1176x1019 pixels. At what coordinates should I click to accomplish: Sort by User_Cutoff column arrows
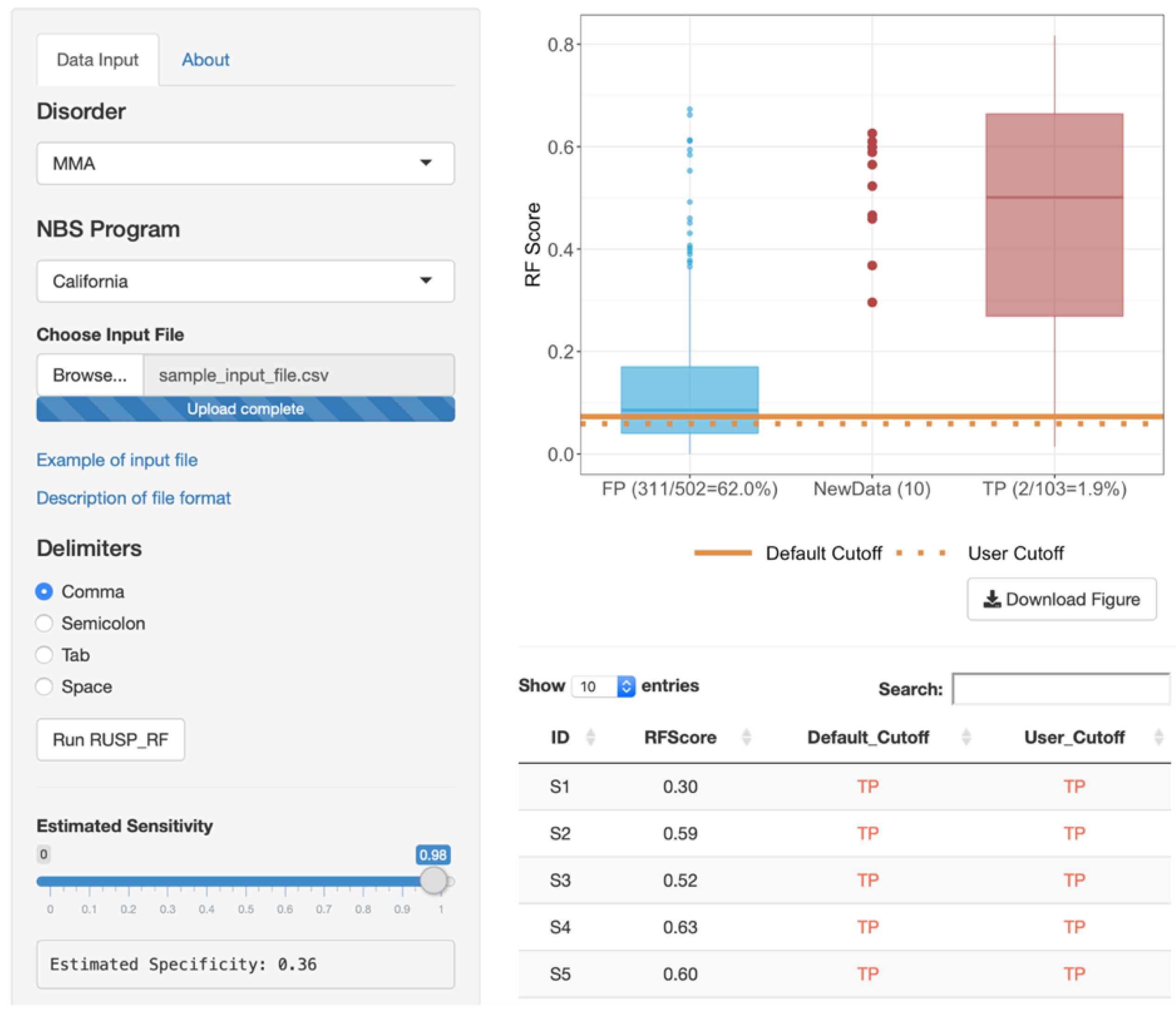coord(1158,737)
